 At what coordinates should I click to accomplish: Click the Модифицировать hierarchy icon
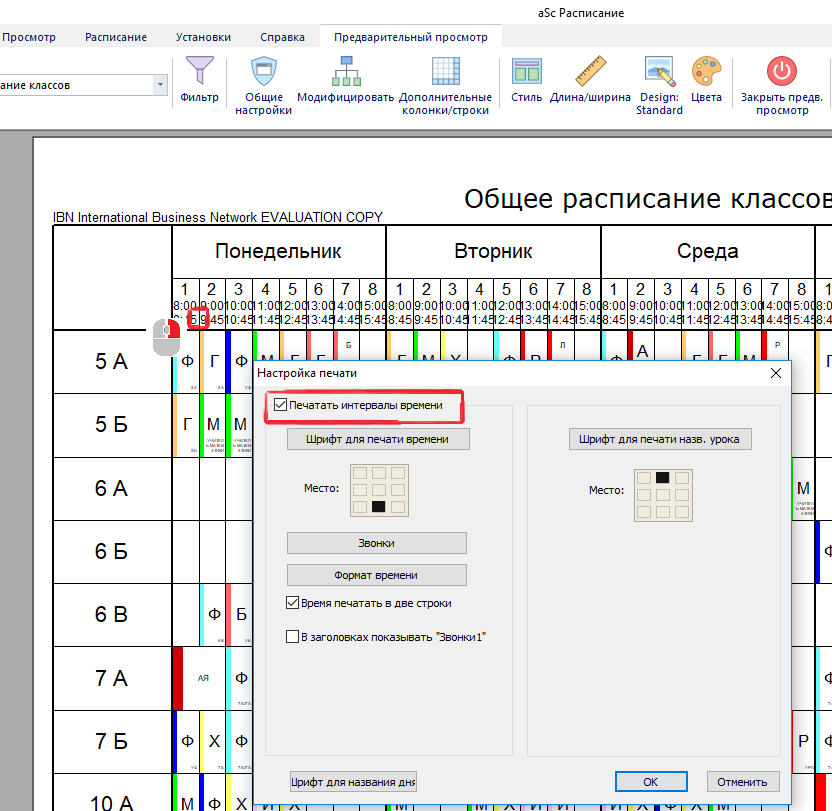[x=346, y=72]
